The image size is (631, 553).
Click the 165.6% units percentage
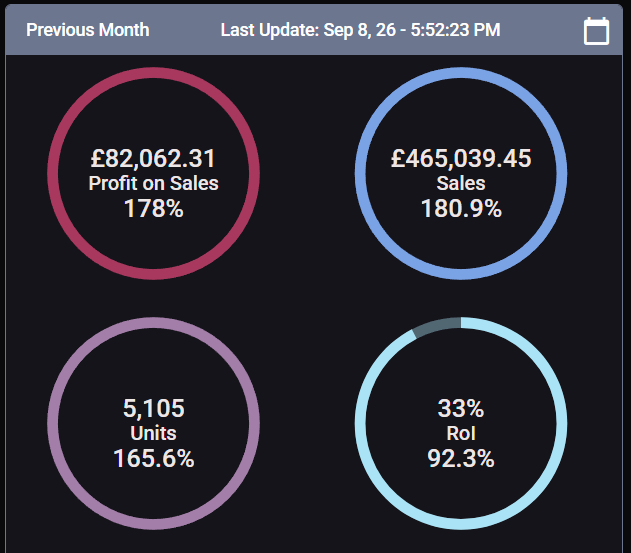(x=153, y=458)
